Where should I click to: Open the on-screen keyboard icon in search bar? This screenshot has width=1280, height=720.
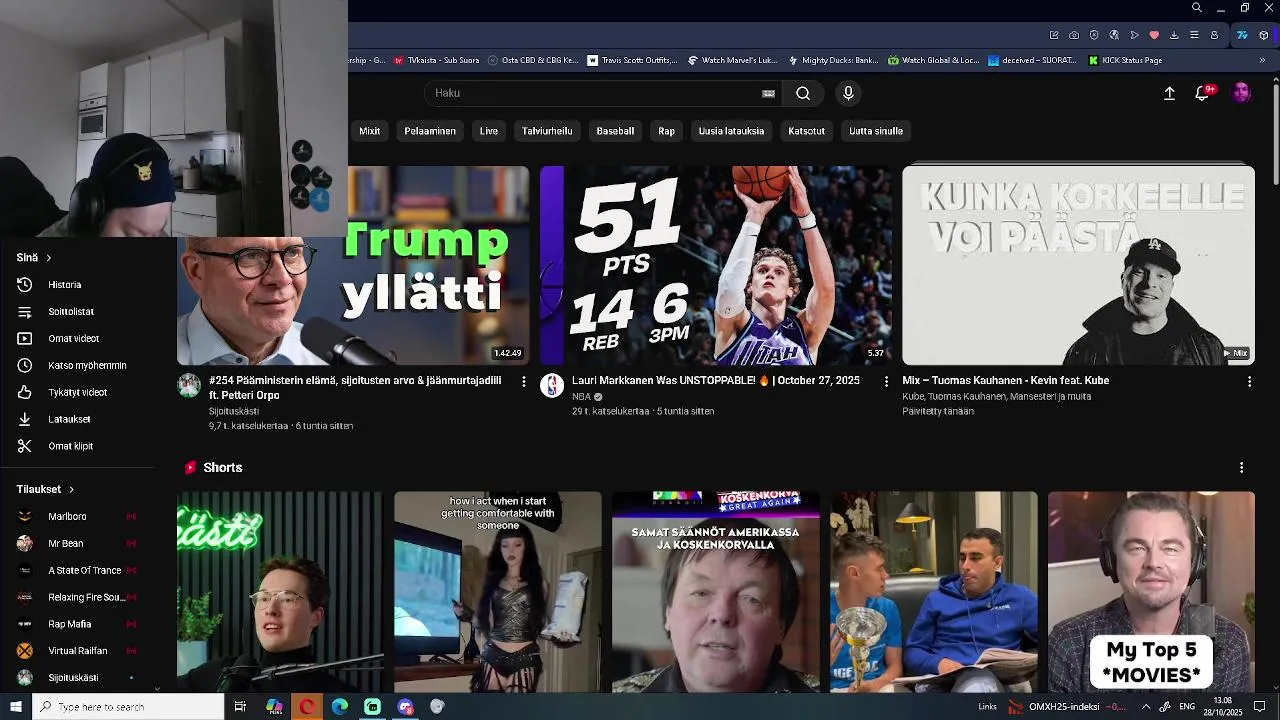point(768,93)
